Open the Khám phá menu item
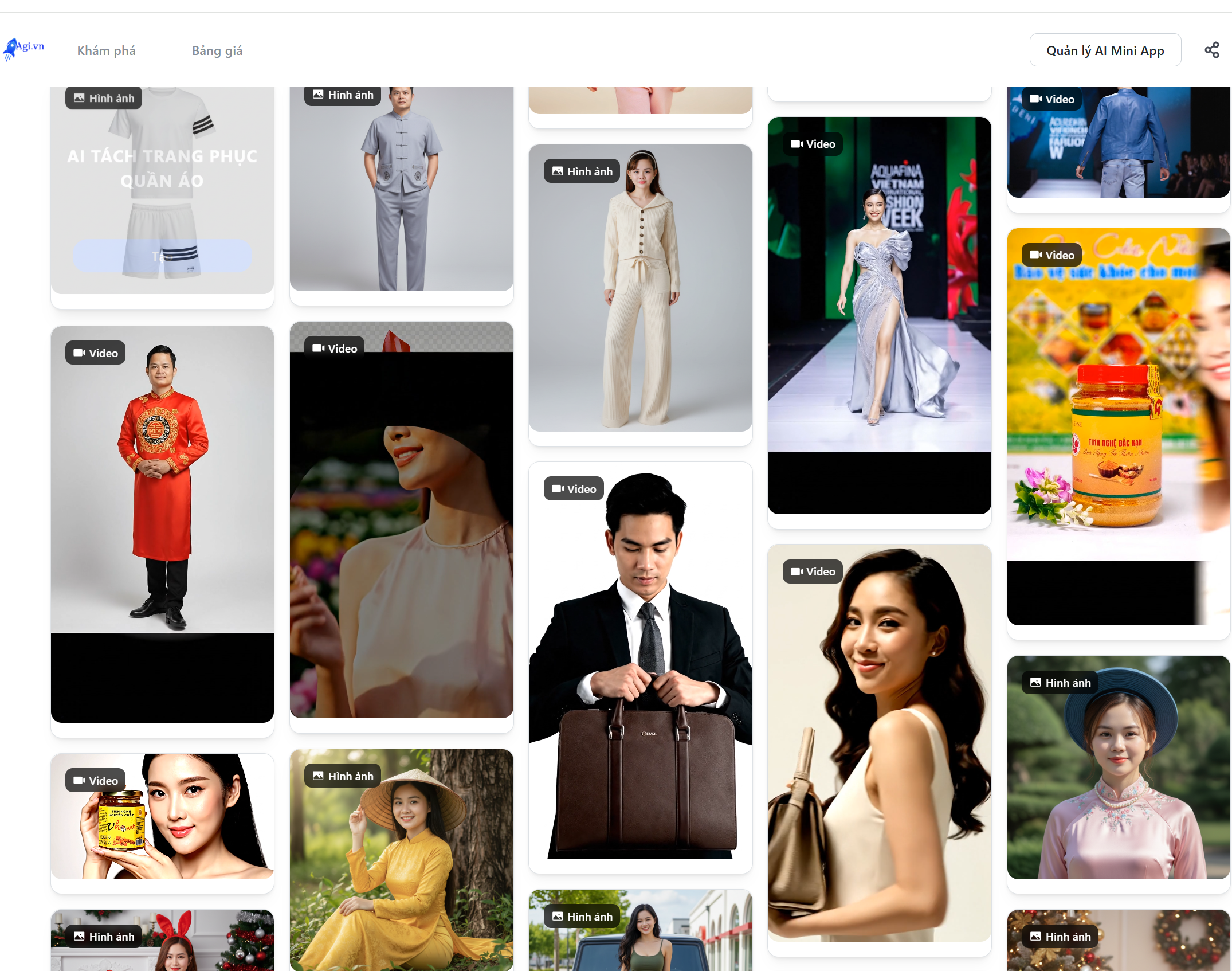 click(106, 51)
